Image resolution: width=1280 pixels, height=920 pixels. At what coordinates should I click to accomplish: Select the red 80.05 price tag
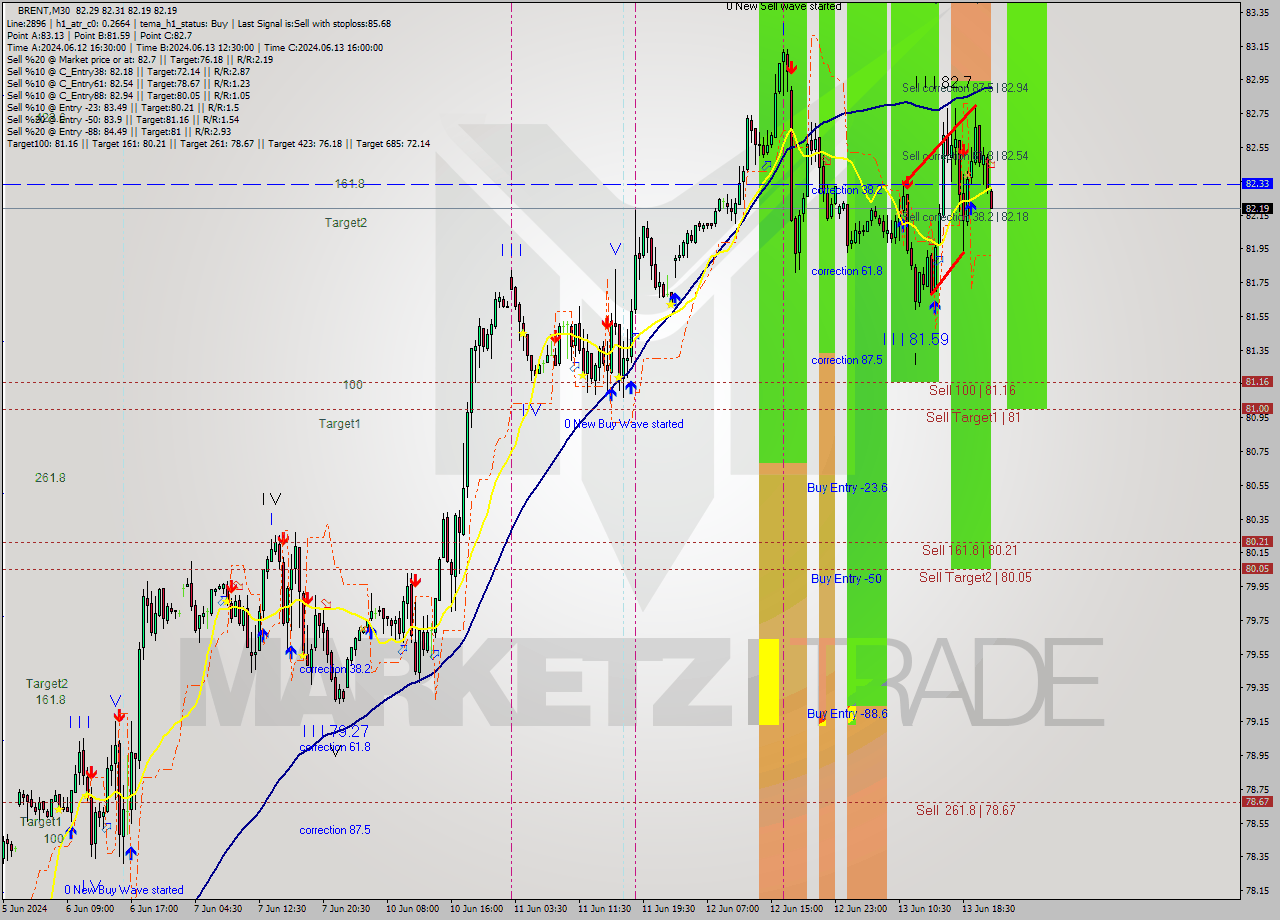1256,569
